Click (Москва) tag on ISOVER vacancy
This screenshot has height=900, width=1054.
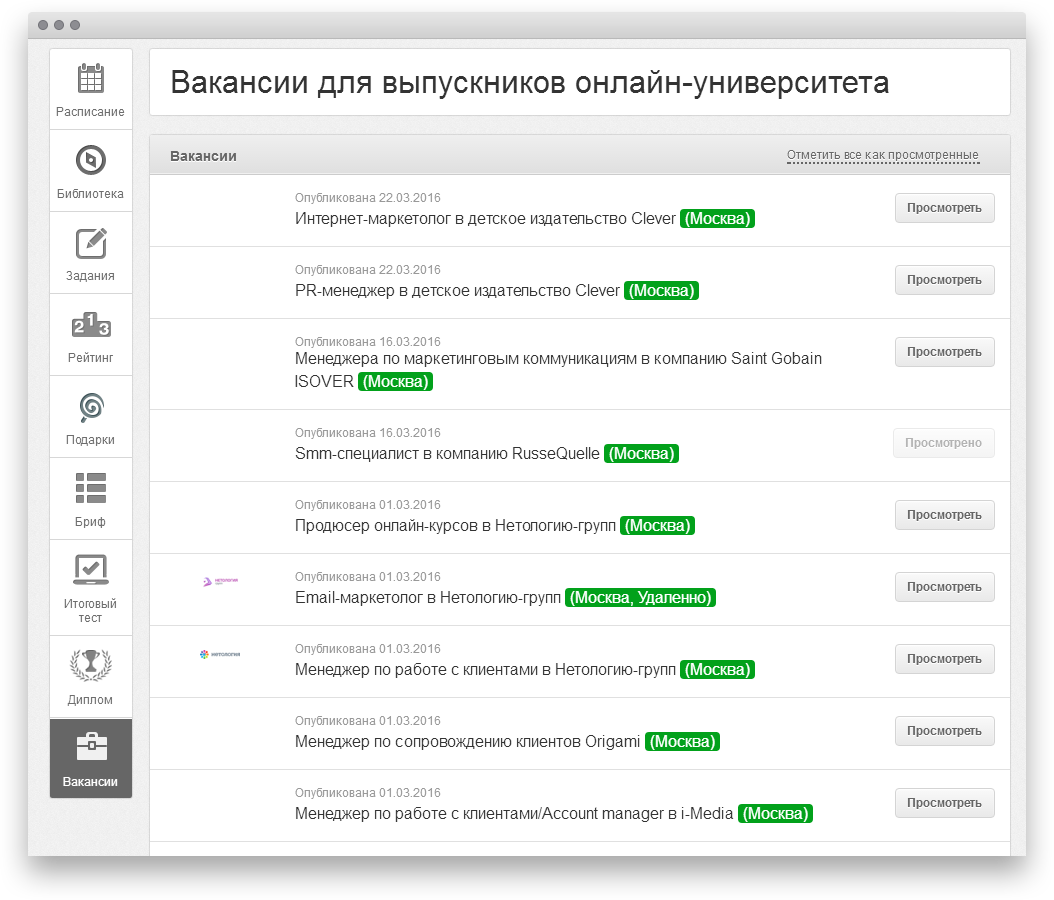395,382
